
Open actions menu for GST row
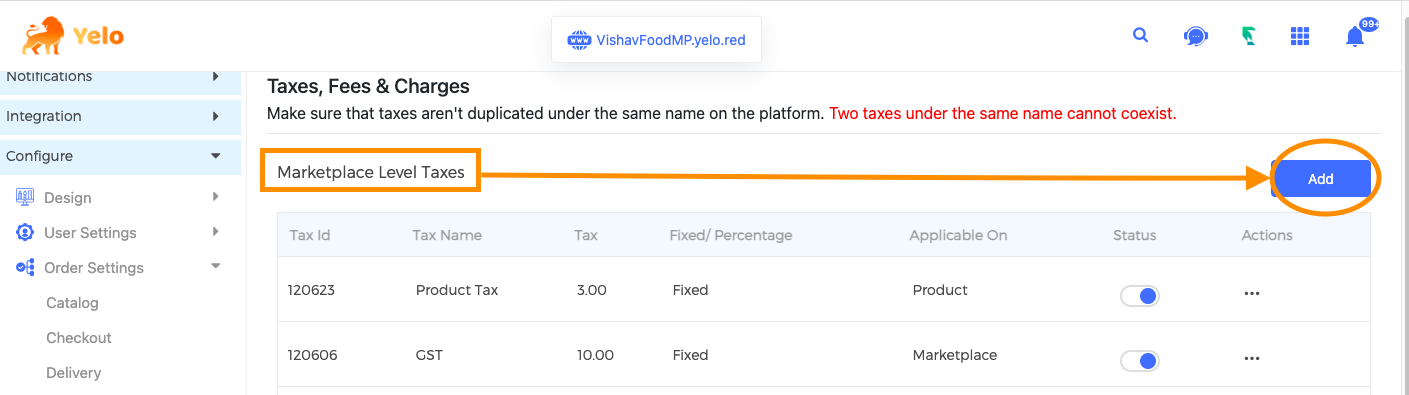pyautogui.click(x=1251, y=358)
